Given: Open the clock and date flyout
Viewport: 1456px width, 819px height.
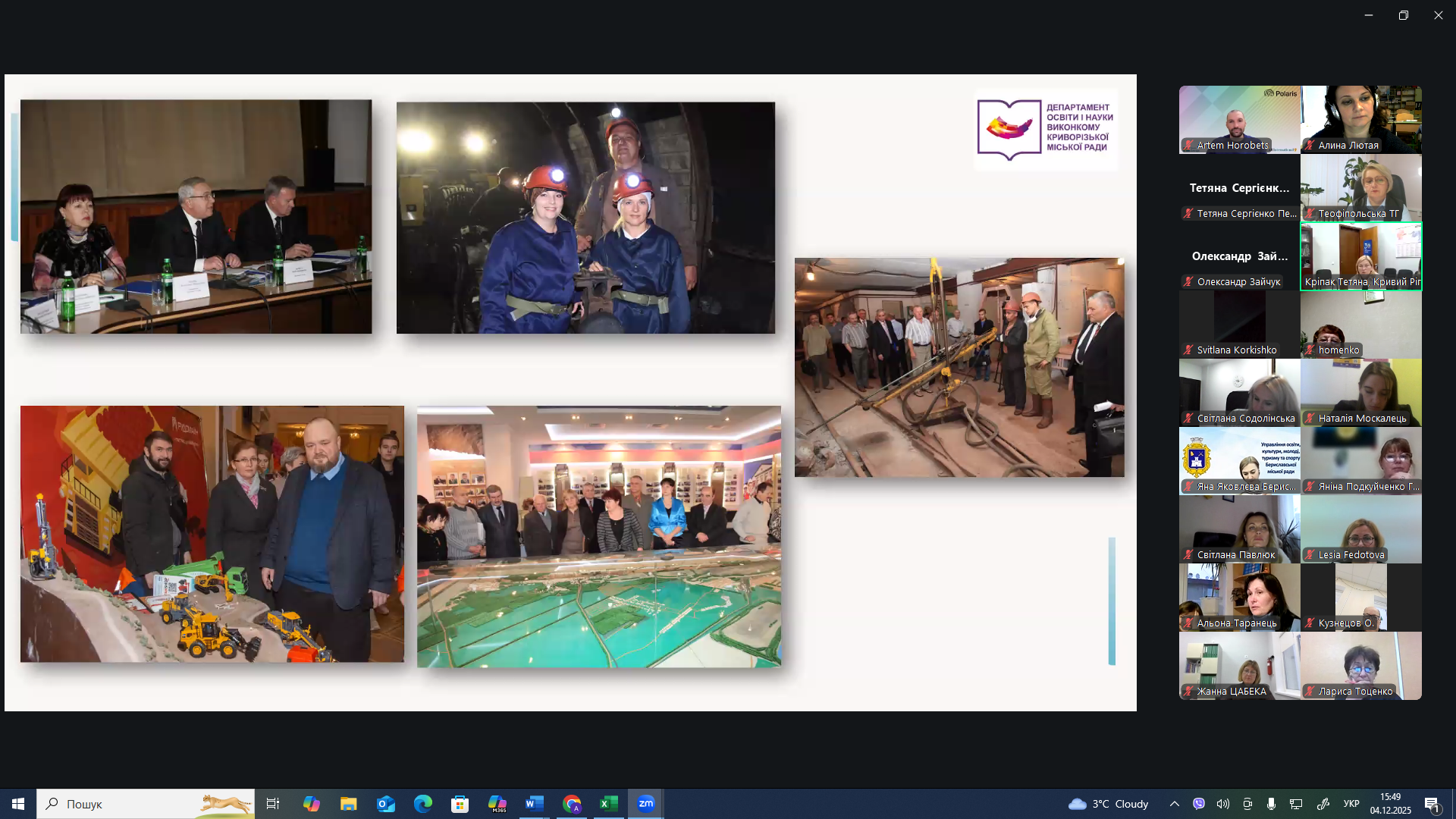Looking at the screenshot, I should pos(1390,804).
